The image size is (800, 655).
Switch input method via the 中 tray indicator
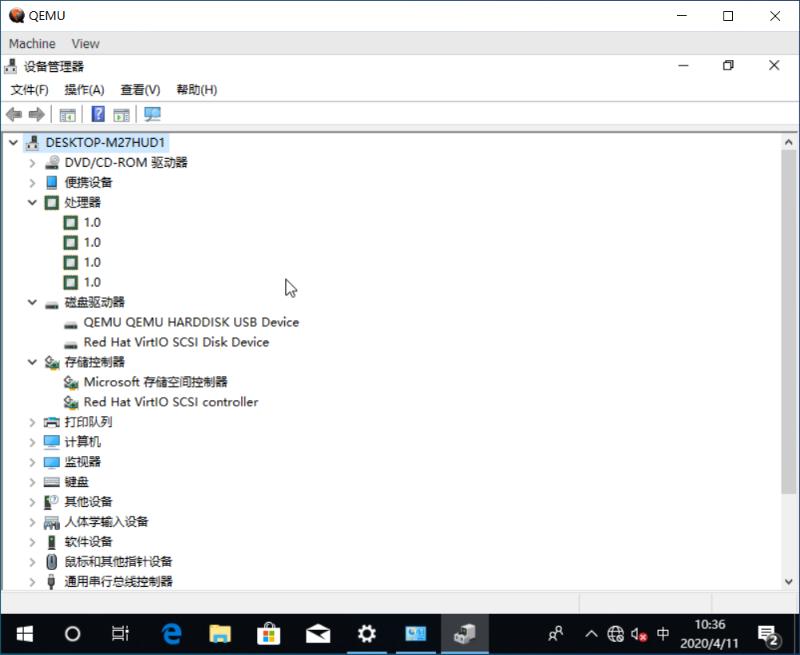[x=662, y=633]
